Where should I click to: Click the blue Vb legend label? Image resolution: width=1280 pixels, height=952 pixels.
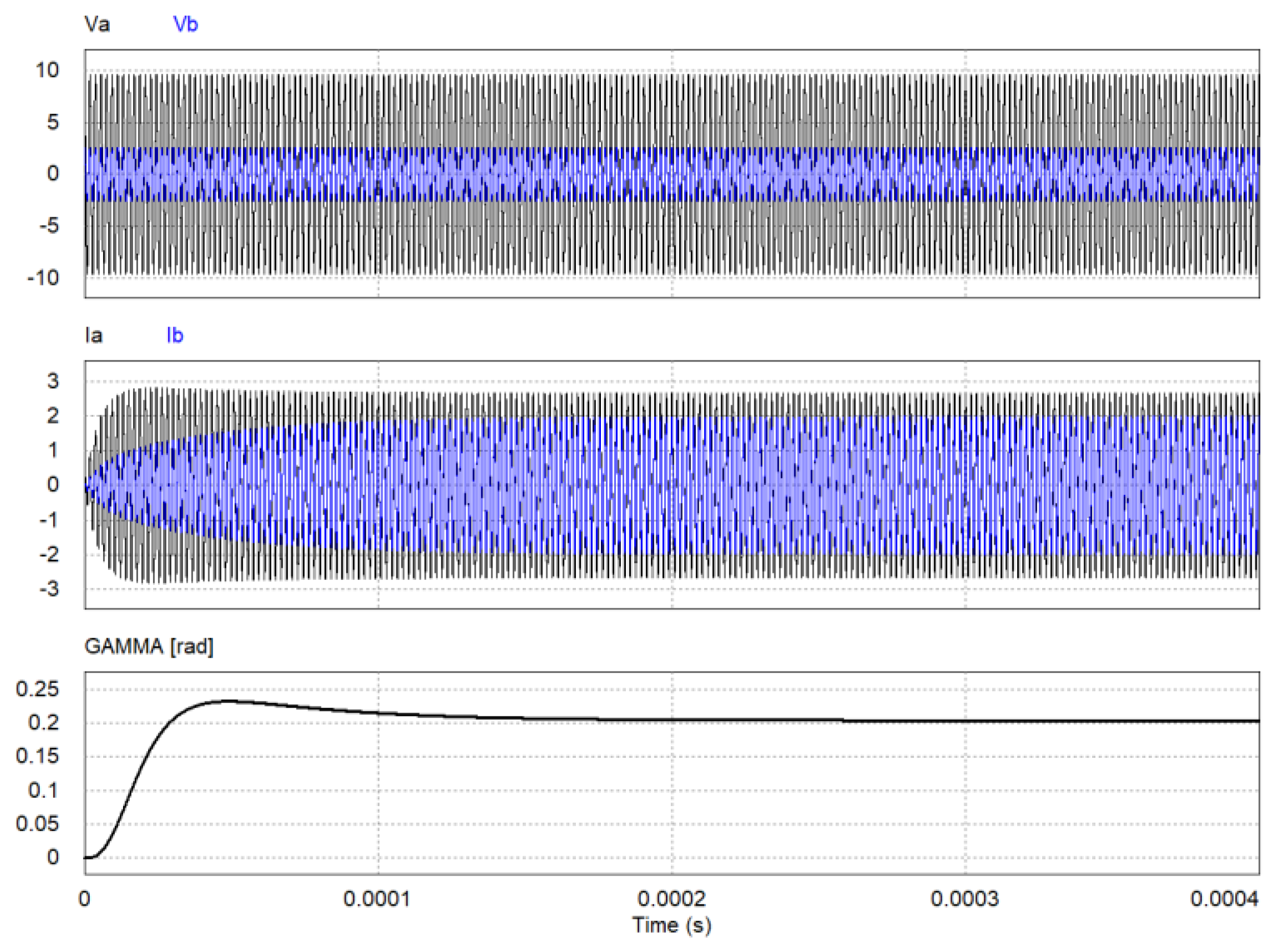185,24
